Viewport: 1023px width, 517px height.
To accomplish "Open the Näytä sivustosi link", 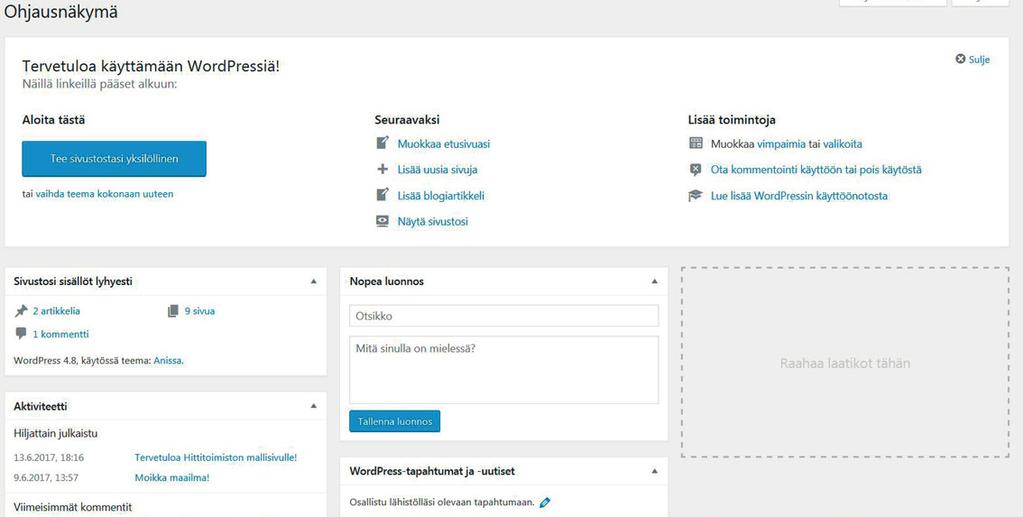I will (433, 221).
